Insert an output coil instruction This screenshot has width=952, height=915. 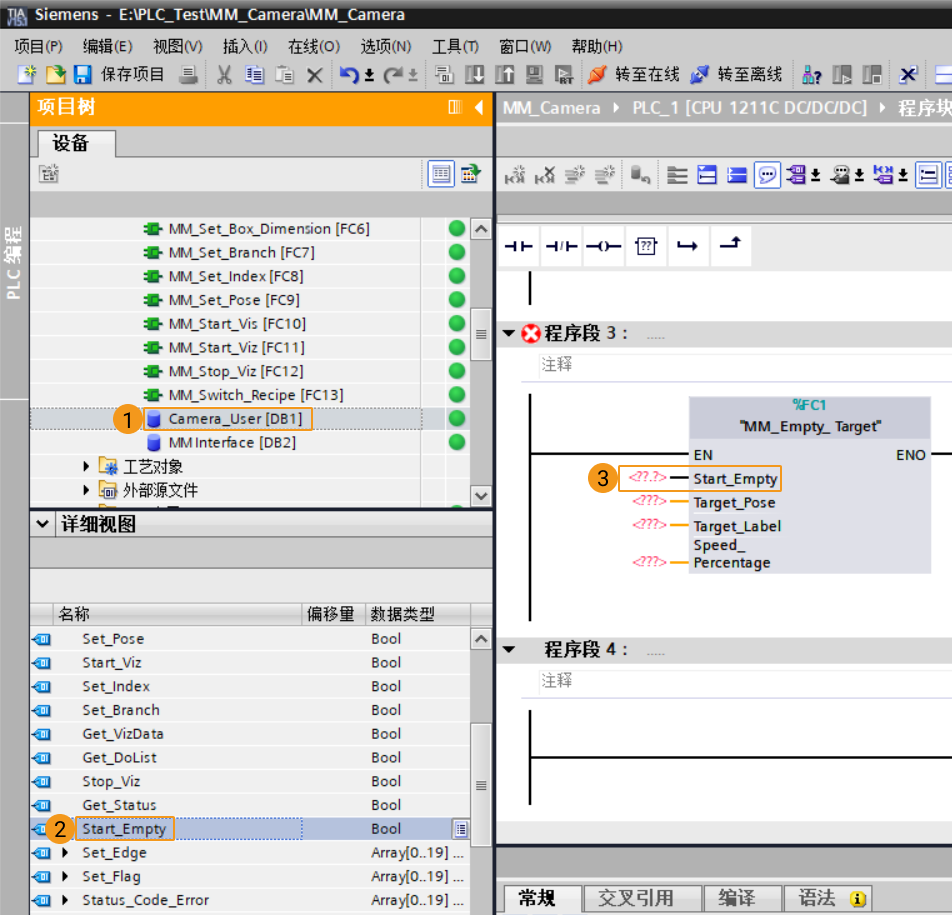(604, 246)
